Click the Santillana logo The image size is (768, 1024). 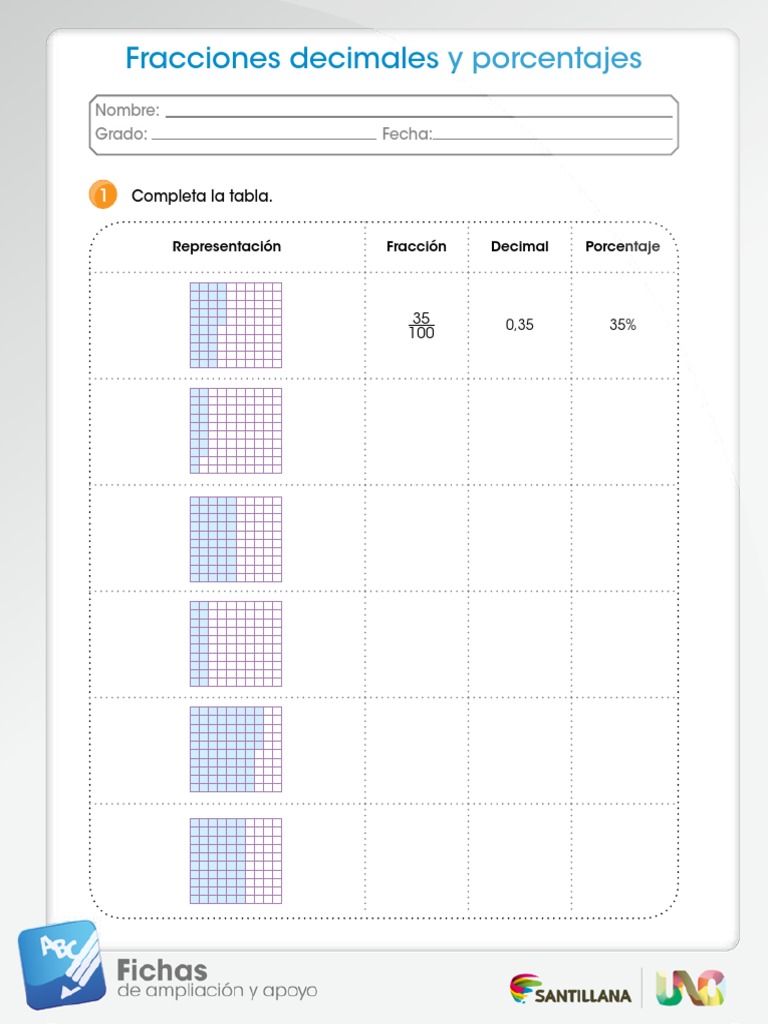coord(571,989)
